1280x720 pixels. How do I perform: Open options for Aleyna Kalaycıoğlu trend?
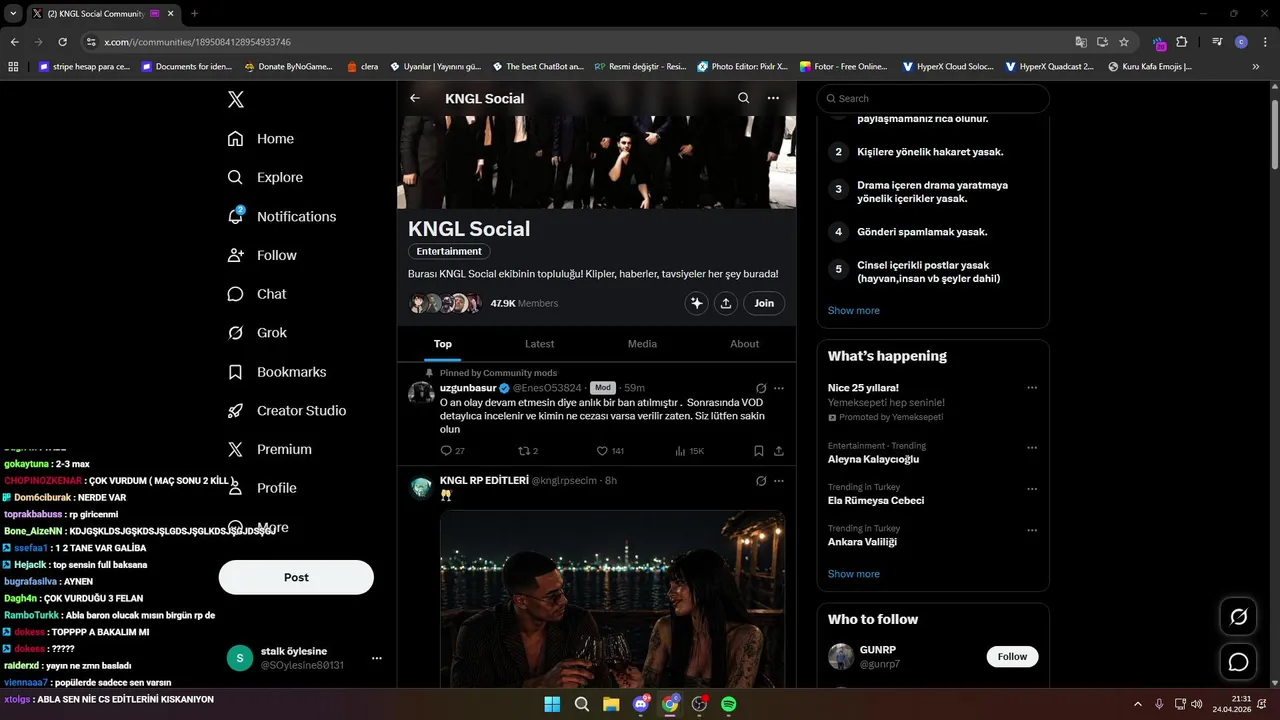tap(1032, 447)
